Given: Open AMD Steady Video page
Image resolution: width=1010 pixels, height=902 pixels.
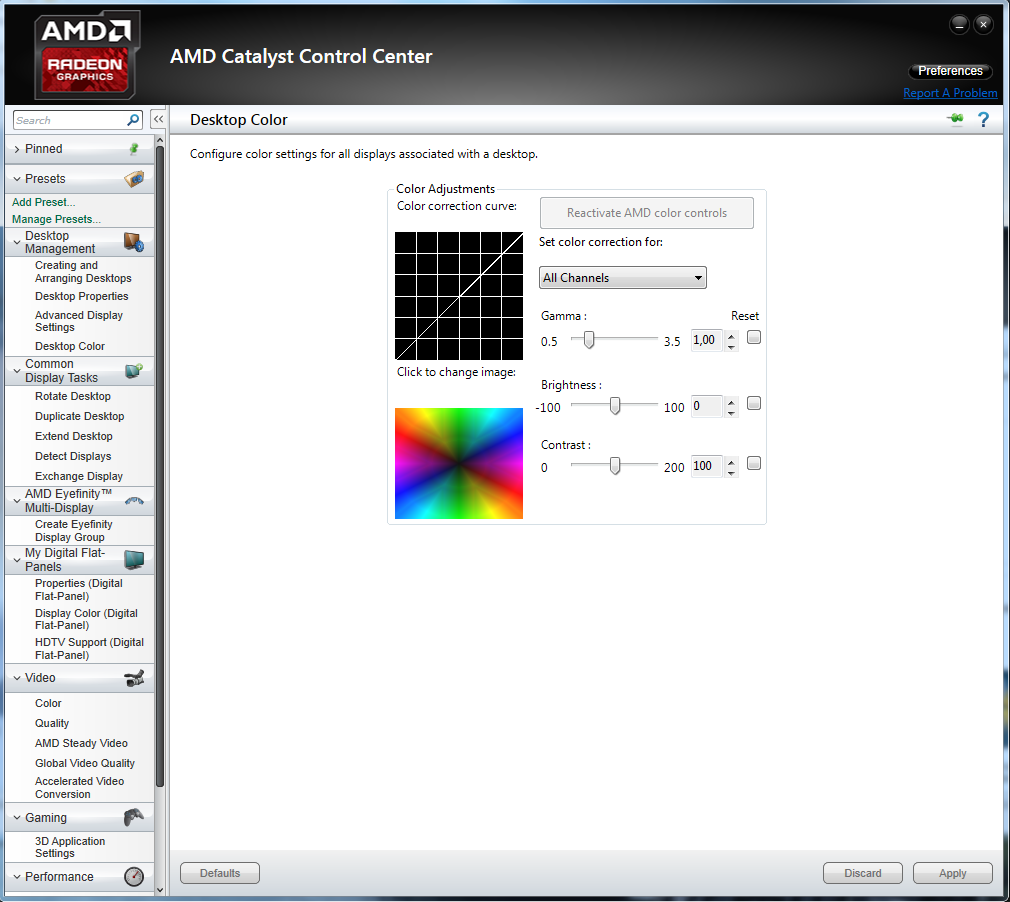Looking at the screenshot, I should (x=81, y=744).
